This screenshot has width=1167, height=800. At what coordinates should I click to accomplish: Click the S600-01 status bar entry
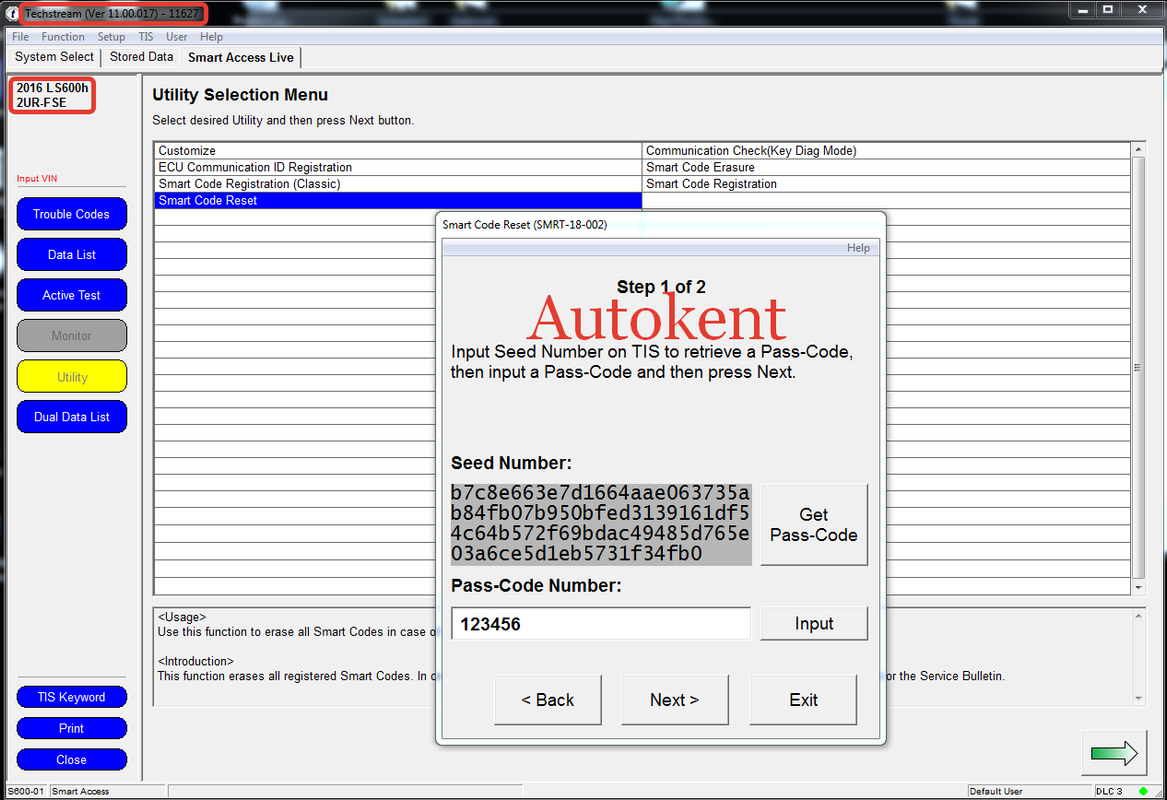[26, 791]
